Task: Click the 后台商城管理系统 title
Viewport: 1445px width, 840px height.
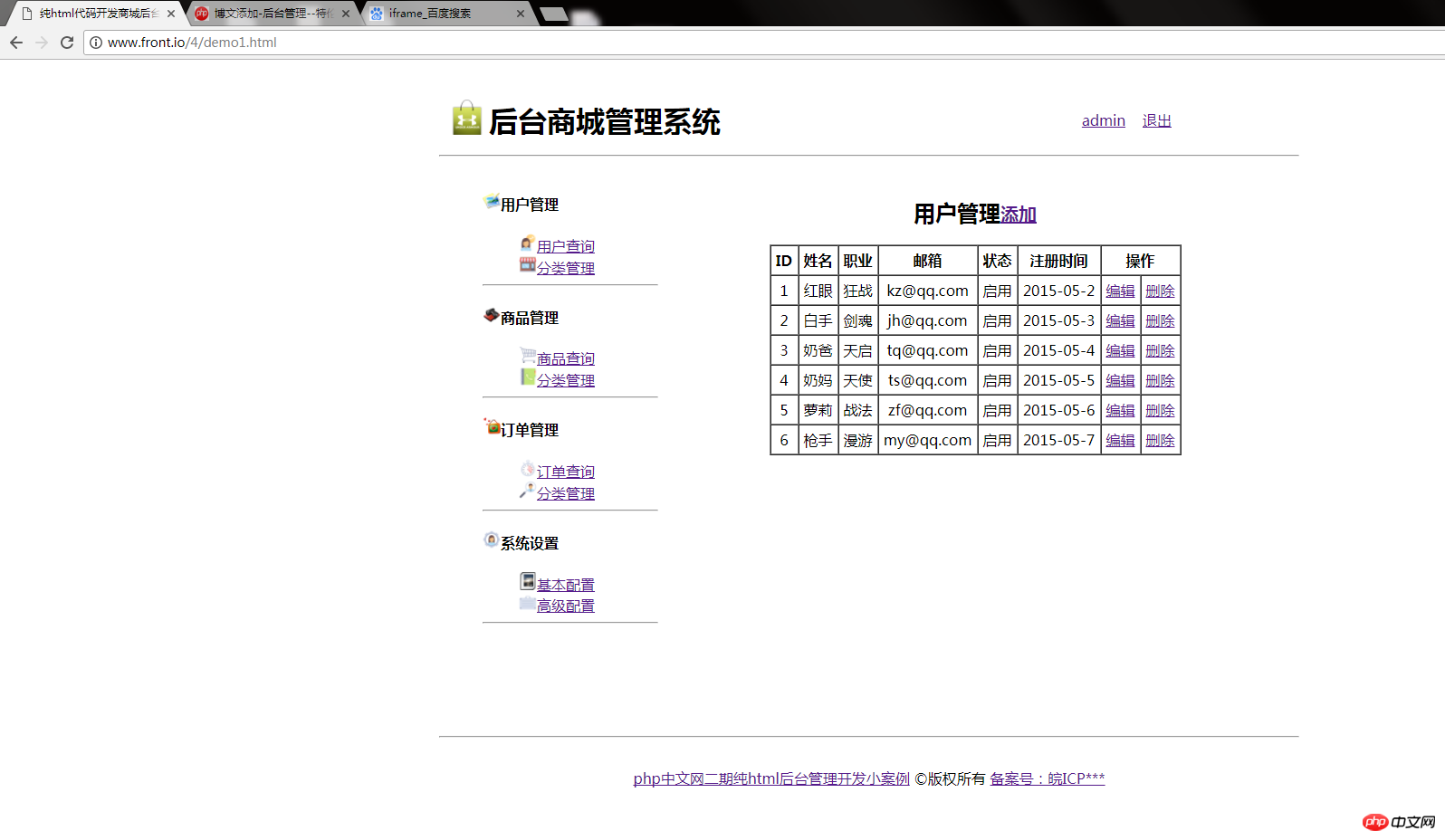Action: (605, 121)
